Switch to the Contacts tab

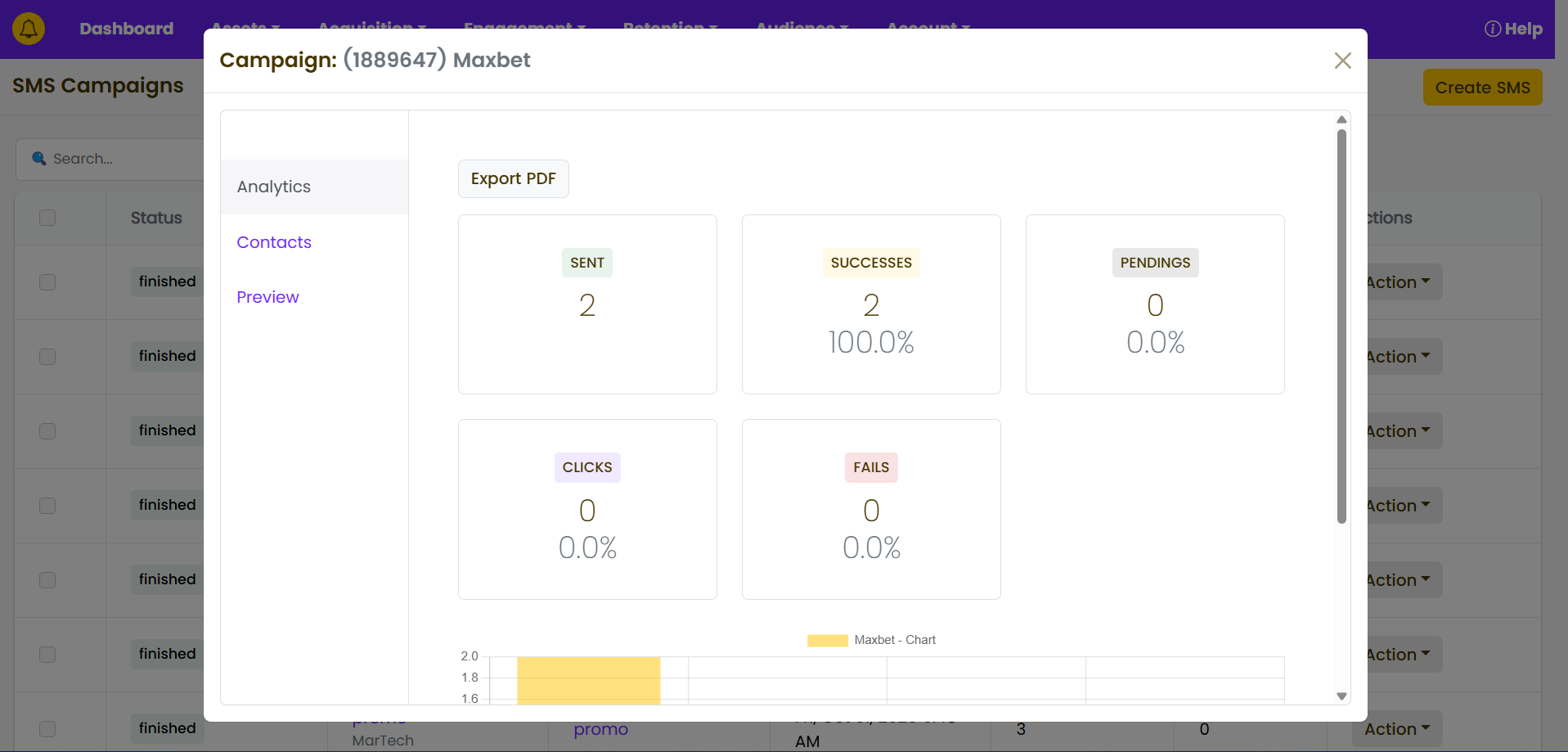(274, 242)
